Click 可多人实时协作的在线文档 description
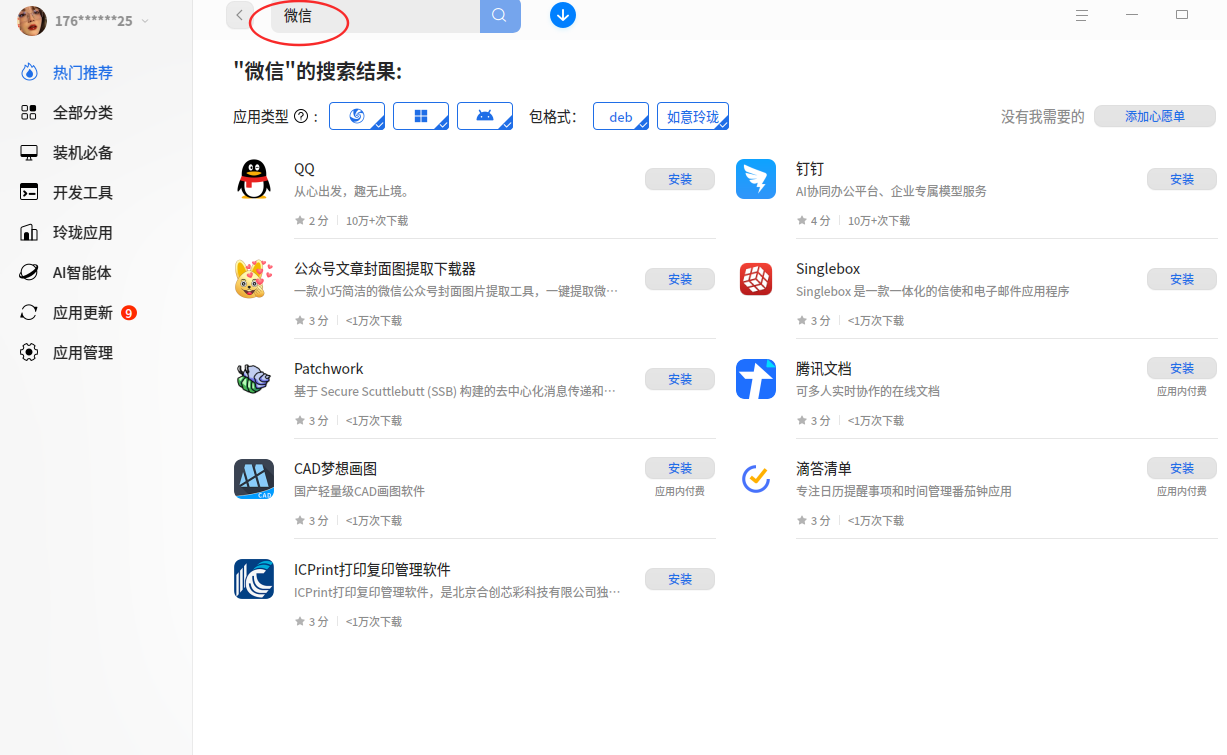The width and height of the screenshot is (1227, 755). [x=868, y=391]
